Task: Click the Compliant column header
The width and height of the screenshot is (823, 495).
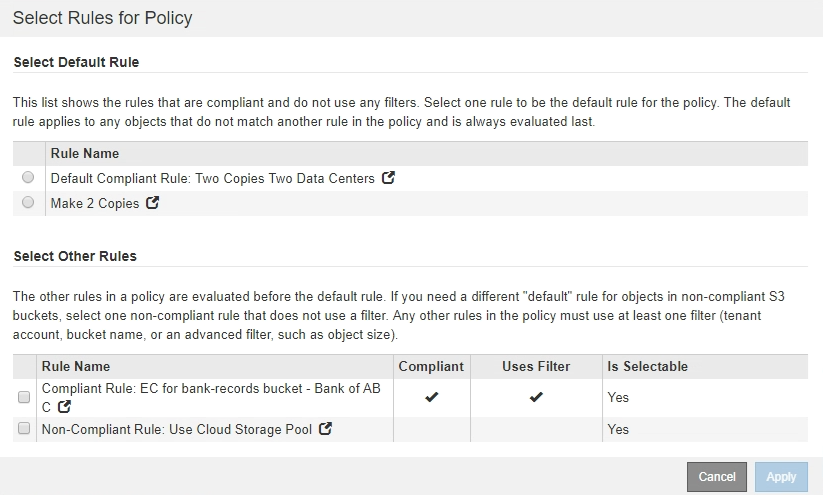Action: 431,367
